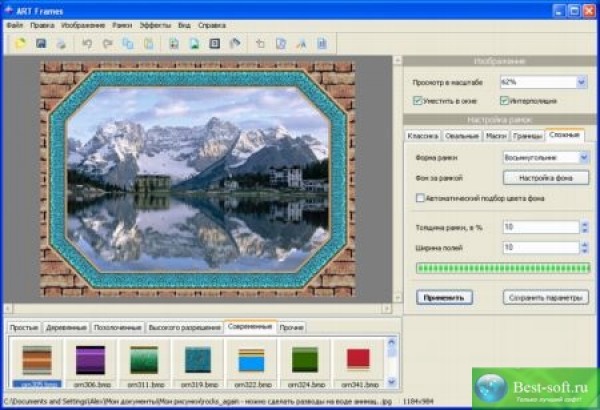The height and width of the screenshot is (410, 600).
Task: Click the thumbnail list scroll-up arrow
Action: click(391, 341)
